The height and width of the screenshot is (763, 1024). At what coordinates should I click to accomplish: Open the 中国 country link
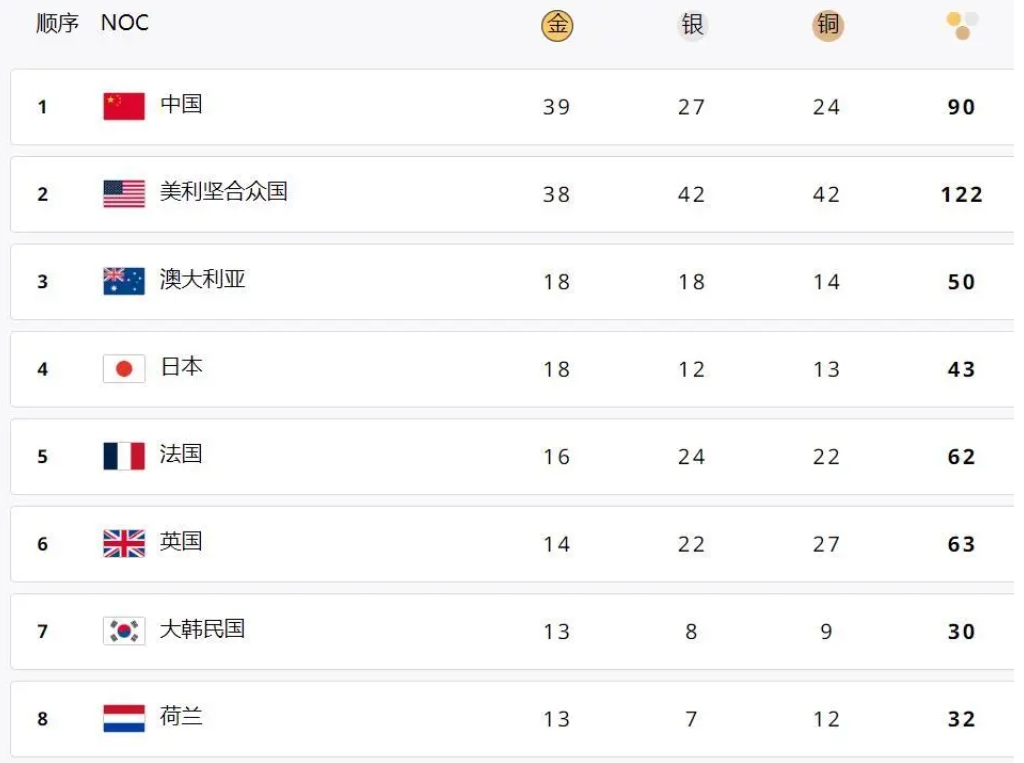(181, 104)
